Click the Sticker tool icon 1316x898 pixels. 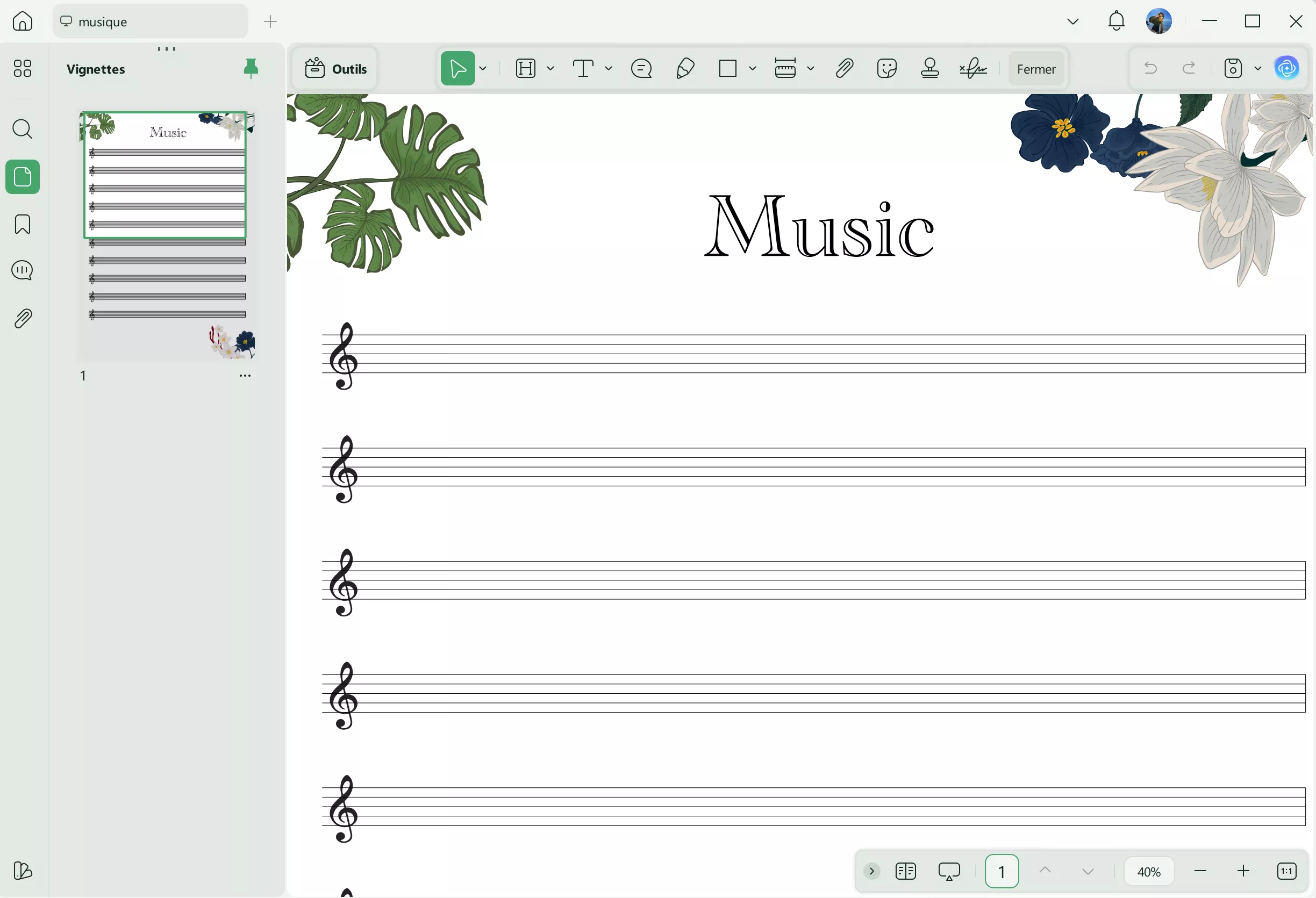coord(887,68)
